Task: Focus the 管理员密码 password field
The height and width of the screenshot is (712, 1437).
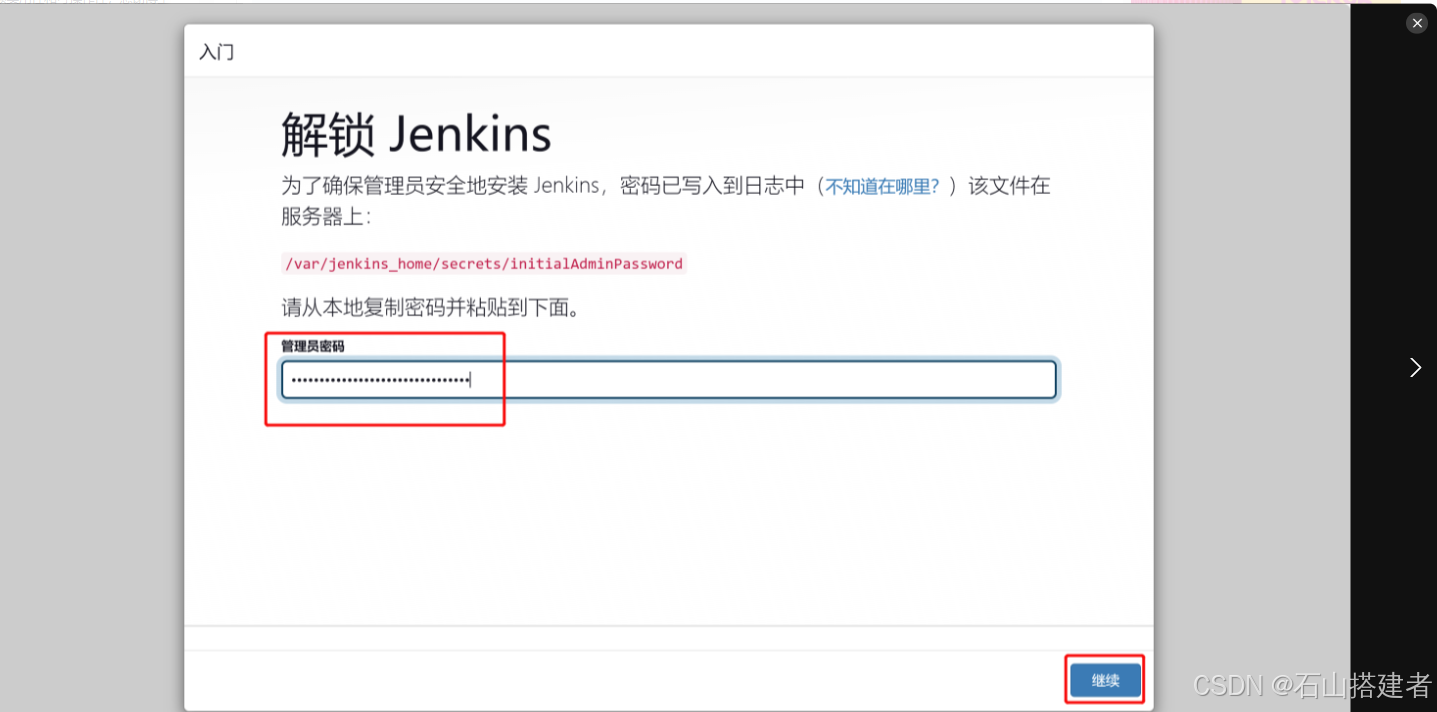Action: pyautogui.click(x=668, y=380)
